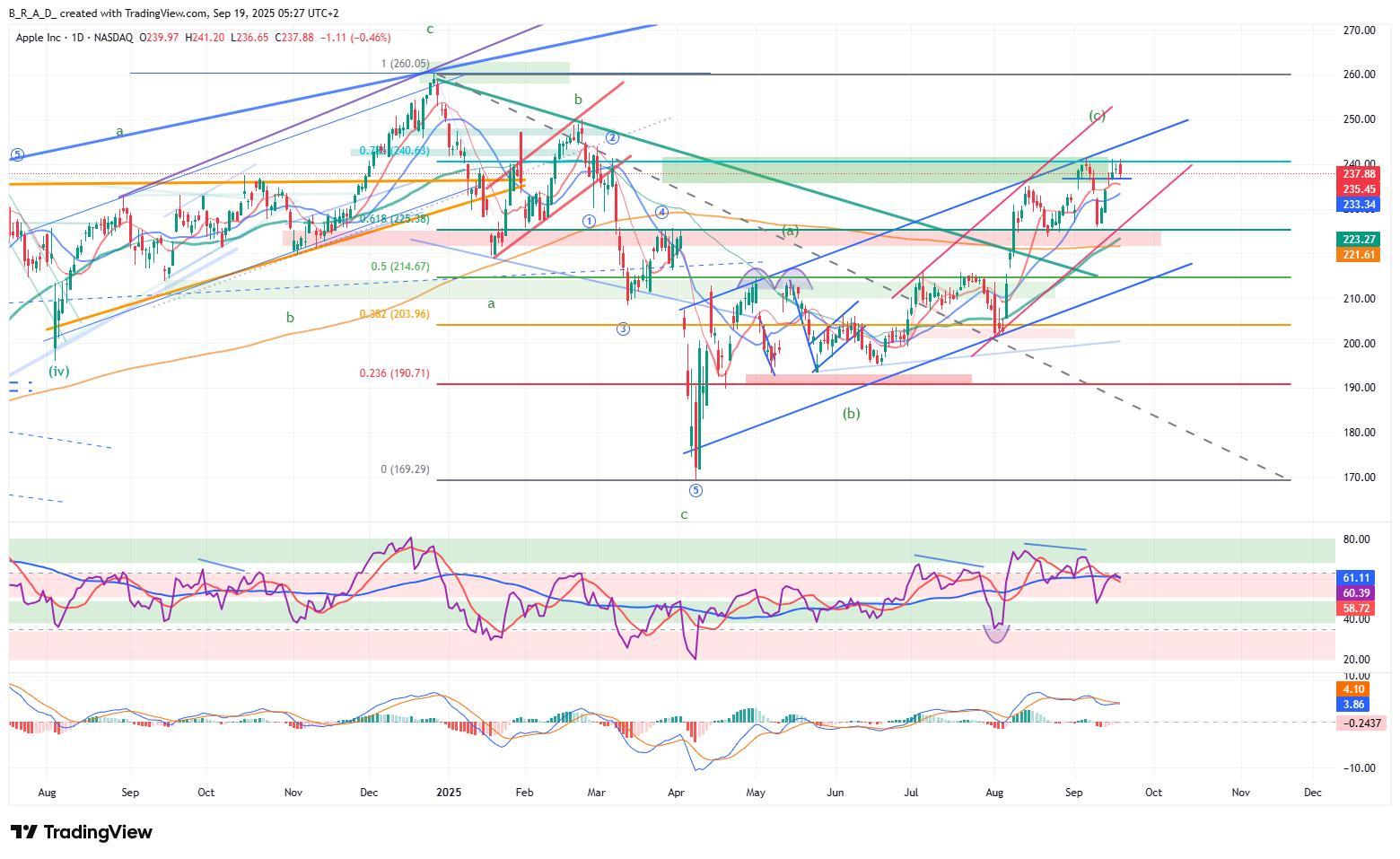Select the blue price tag 233.34
The image size is (1400, 859).
click(x=1360, y=205)
